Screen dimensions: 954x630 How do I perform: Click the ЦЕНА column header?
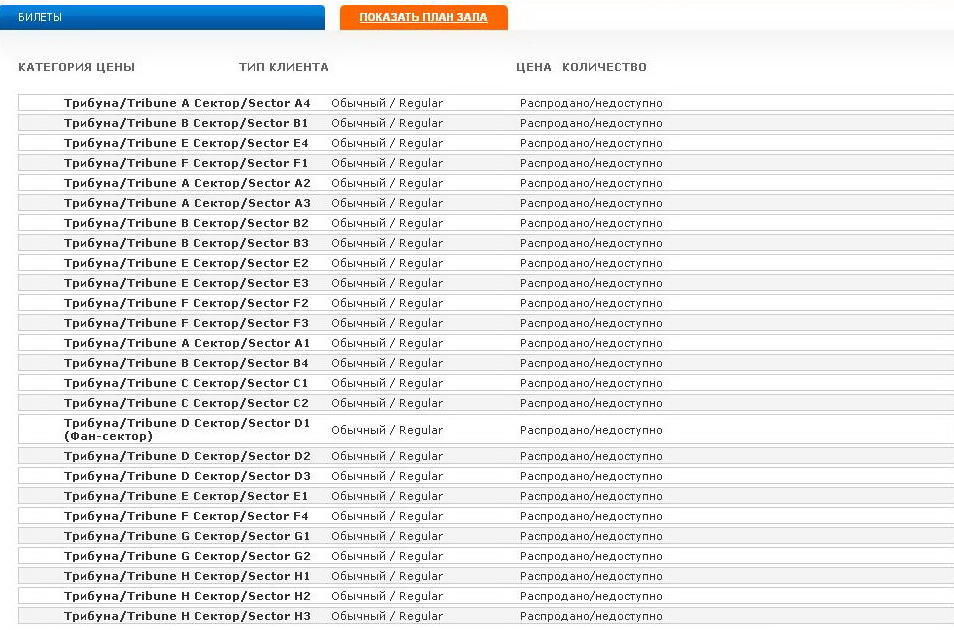pos(533,68)
